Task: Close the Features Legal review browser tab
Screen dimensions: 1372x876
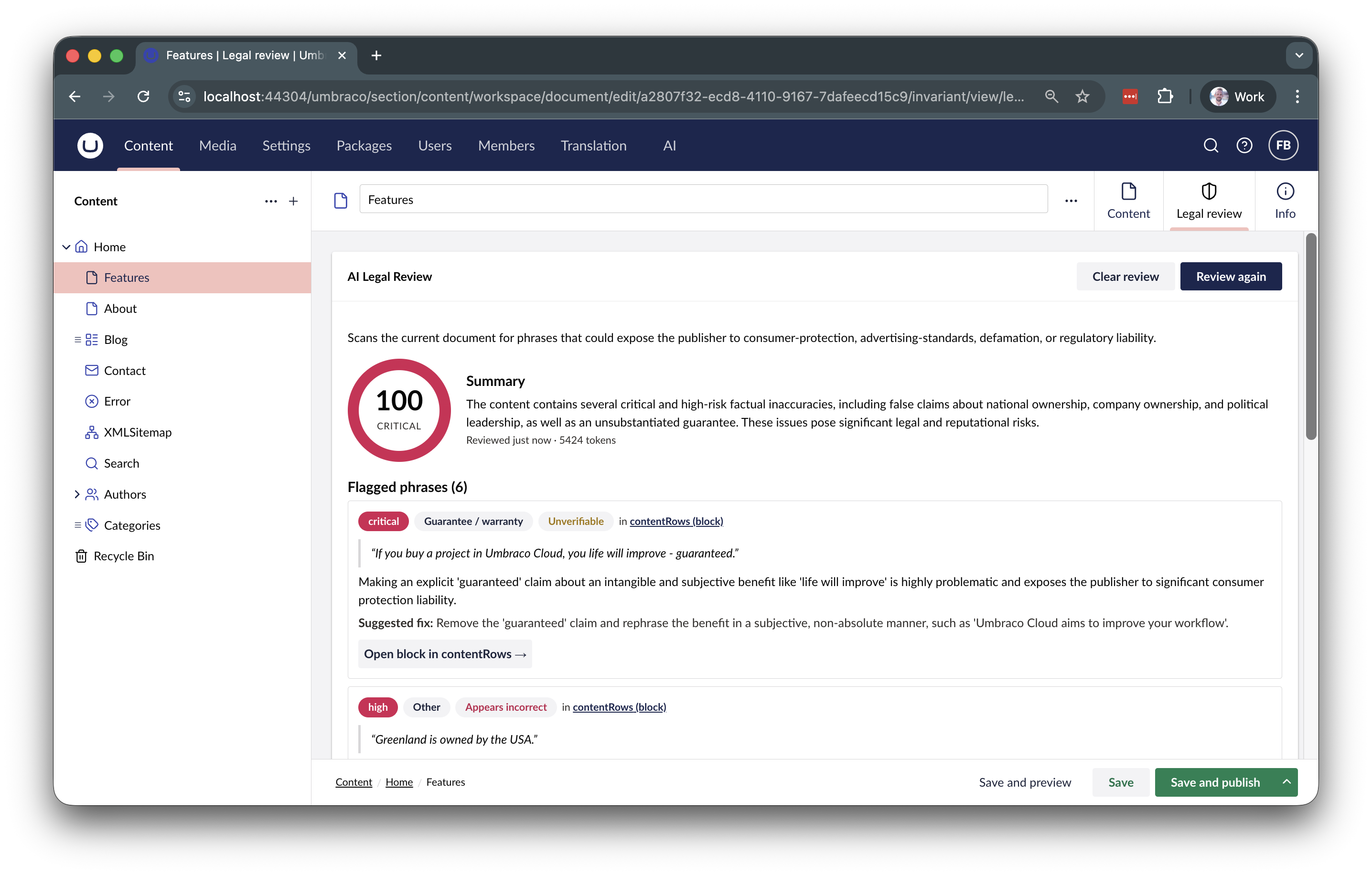Action: pyautogui.click(x=342, y=55)
